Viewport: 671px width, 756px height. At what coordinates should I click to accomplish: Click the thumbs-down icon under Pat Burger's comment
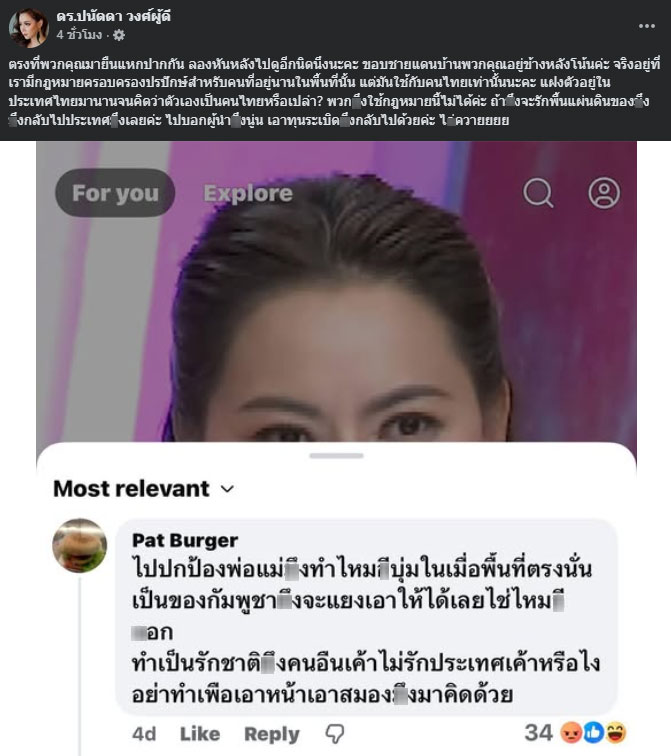click(335, 733)
